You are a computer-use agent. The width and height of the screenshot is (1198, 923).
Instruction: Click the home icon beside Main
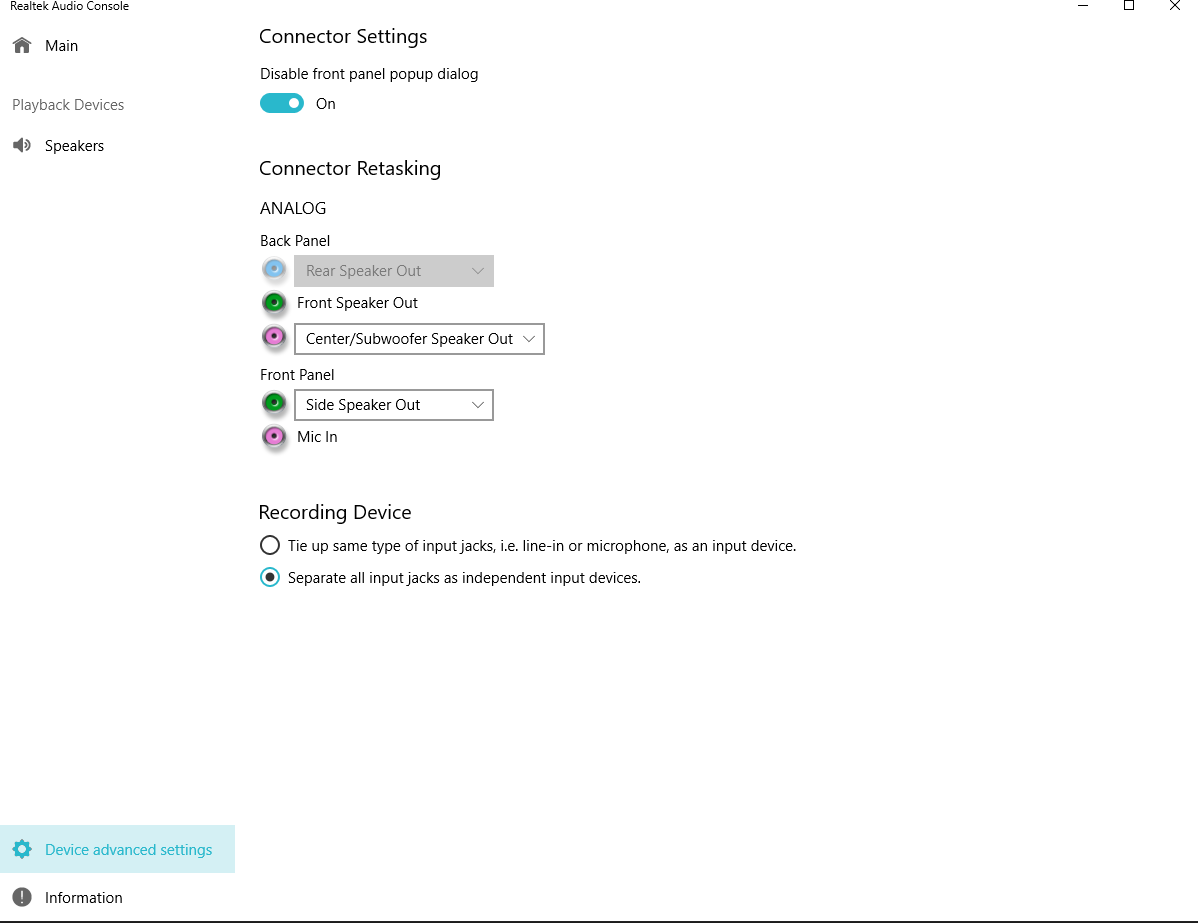tap(22, 46)
